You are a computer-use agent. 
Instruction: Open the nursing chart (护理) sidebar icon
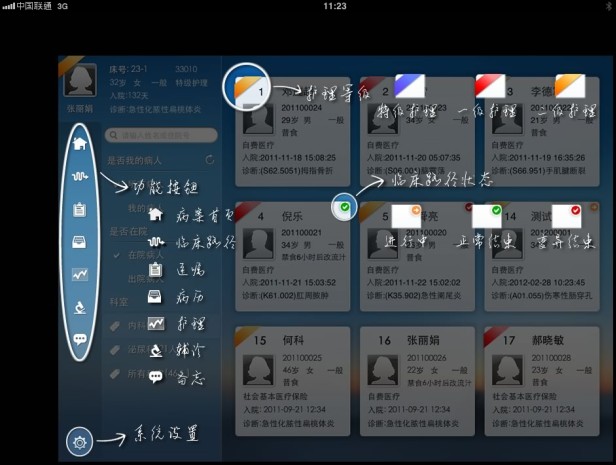tap(80, 274)
